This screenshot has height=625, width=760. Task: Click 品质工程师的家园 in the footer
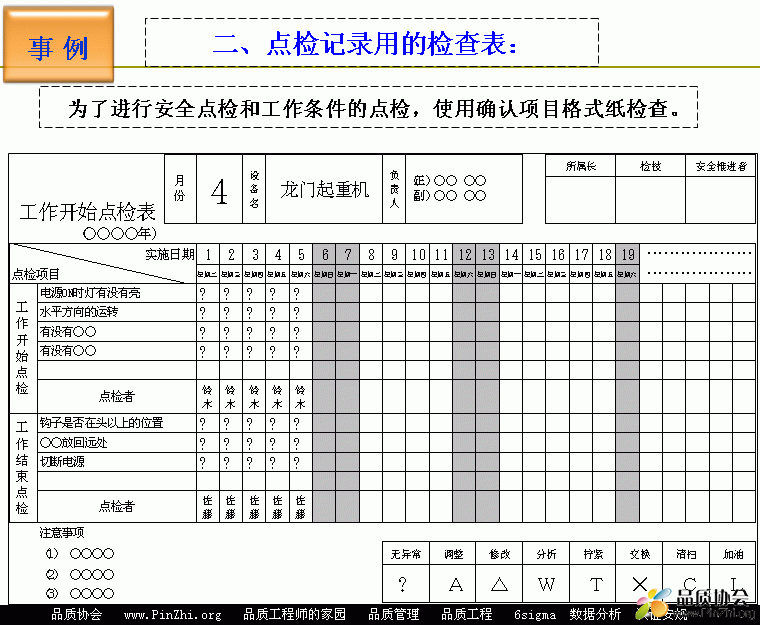pos(294,614)
